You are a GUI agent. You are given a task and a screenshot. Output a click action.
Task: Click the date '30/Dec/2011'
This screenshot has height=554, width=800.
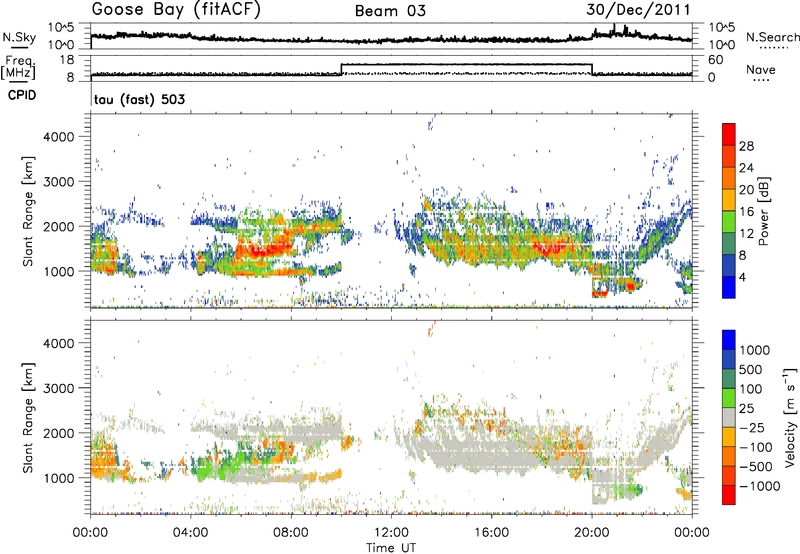tap(638, 10)
